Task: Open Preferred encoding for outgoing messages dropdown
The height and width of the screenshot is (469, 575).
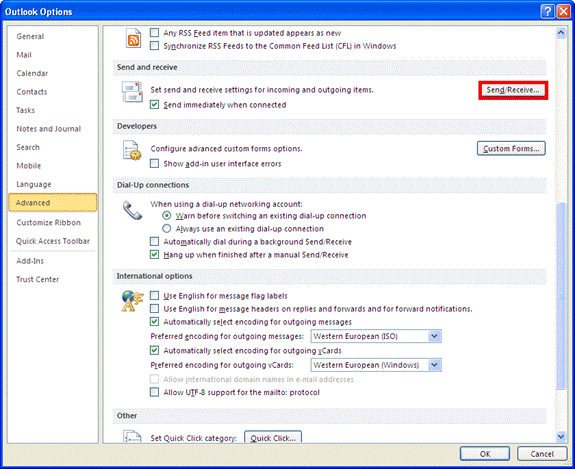Action: point(435,336)
